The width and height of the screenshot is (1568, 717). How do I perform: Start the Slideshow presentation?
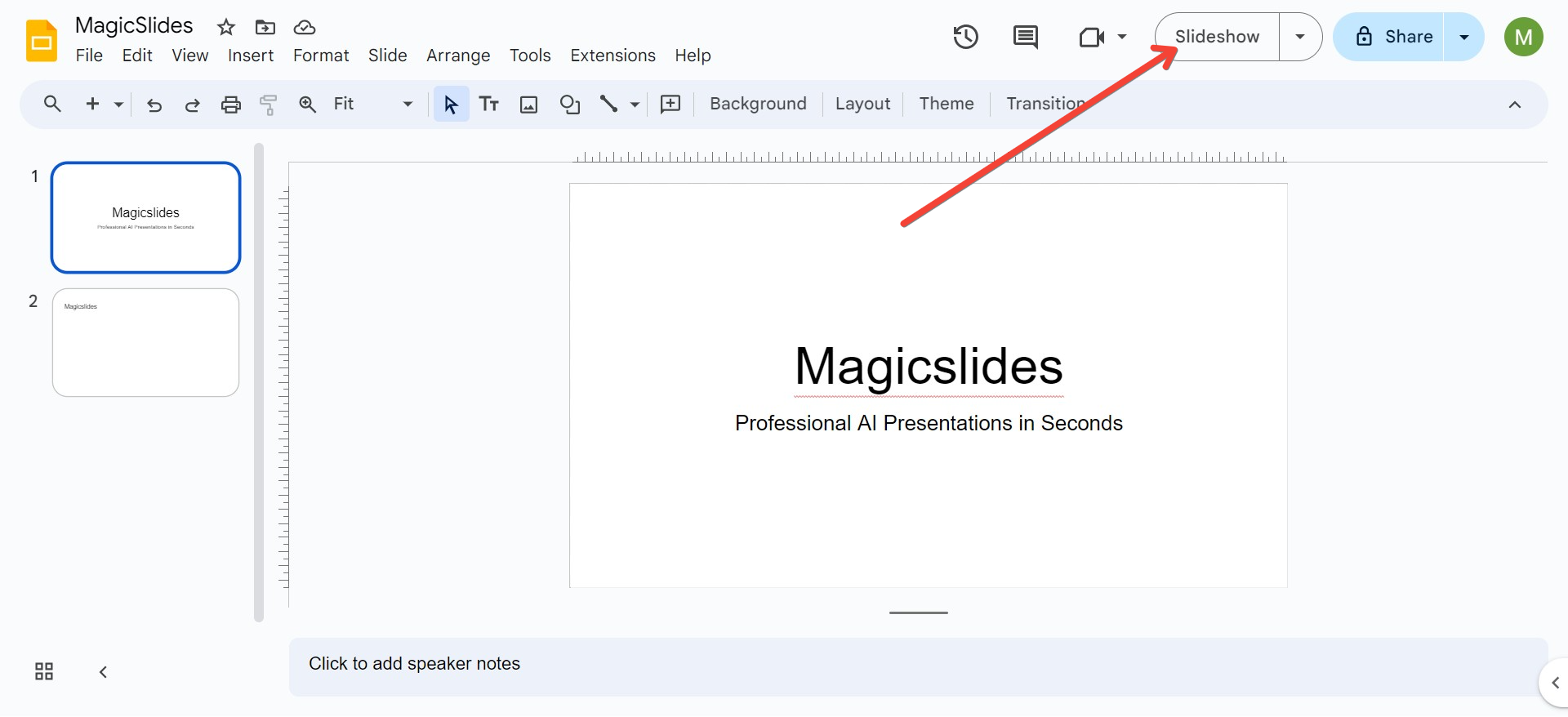pyautogui.click(x=1216, y=37)
